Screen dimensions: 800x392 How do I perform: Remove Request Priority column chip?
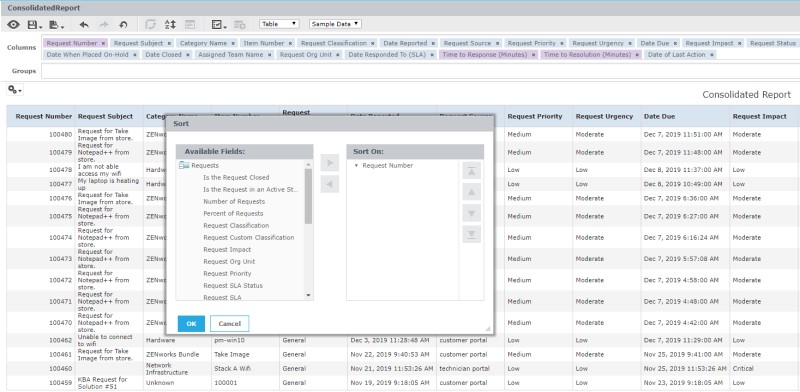[562, 43]
